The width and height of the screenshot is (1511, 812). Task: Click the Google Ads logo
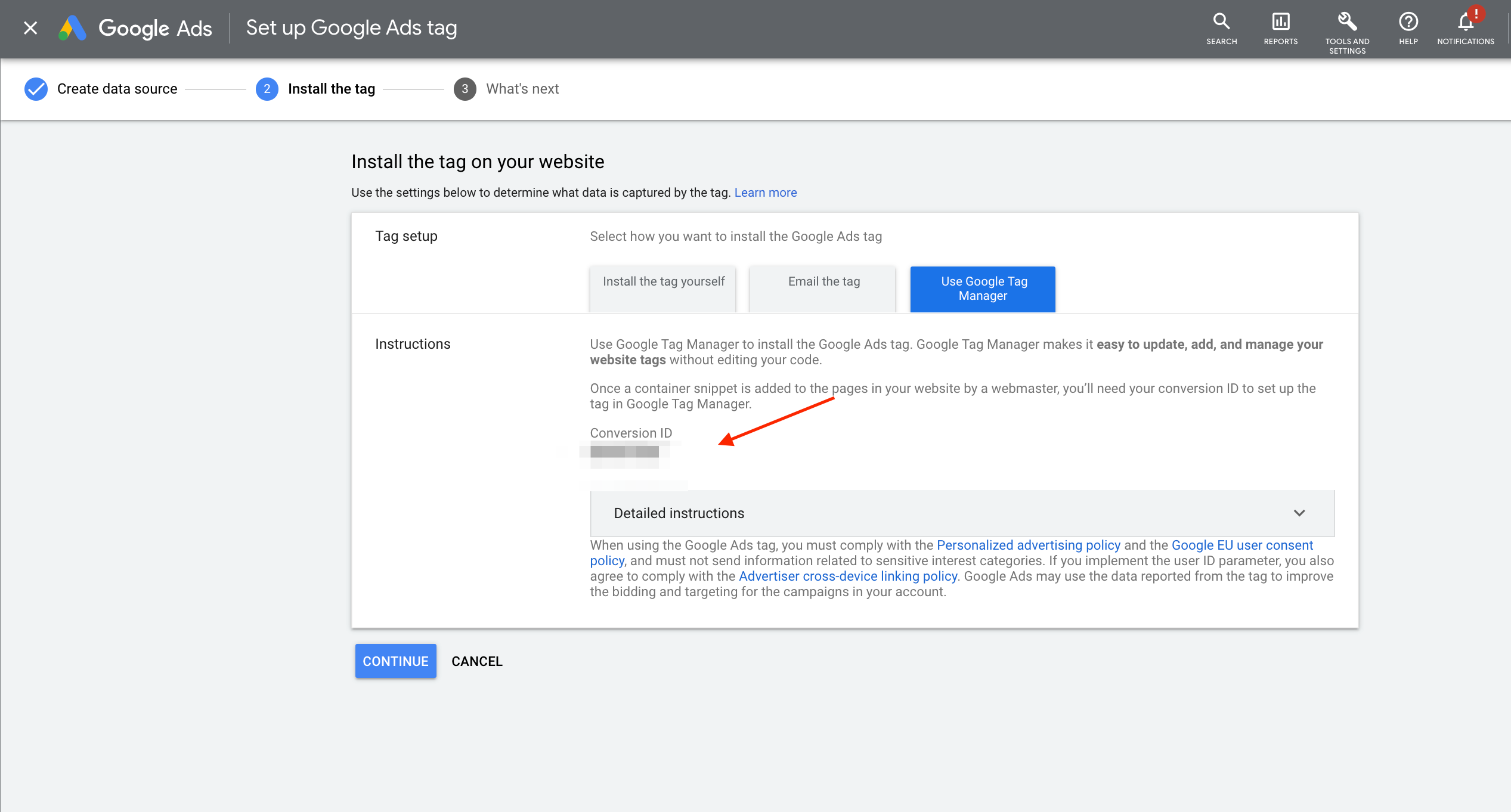135,28
